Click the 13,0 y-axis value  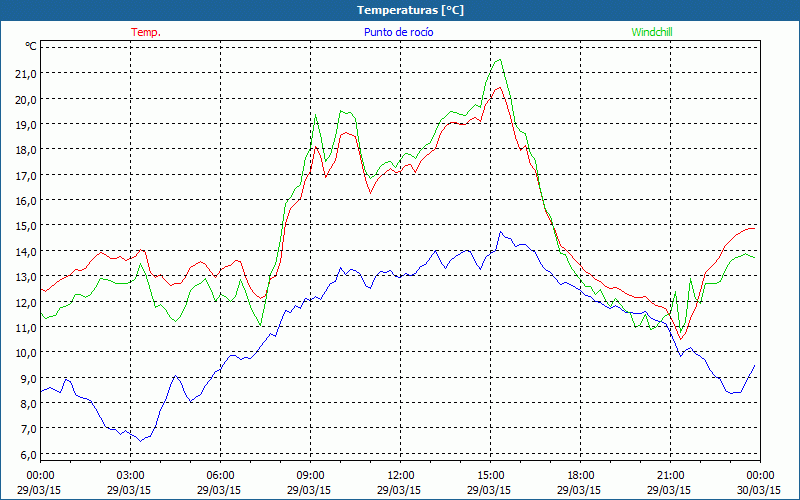[x=26, y=277]
